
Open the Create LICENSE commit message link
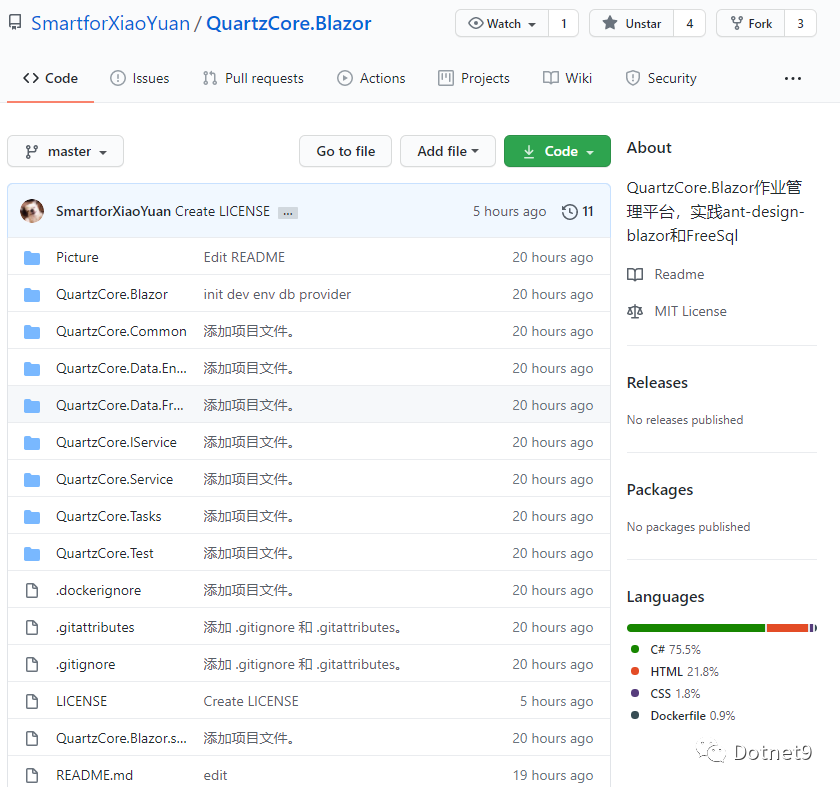(222, 212)
